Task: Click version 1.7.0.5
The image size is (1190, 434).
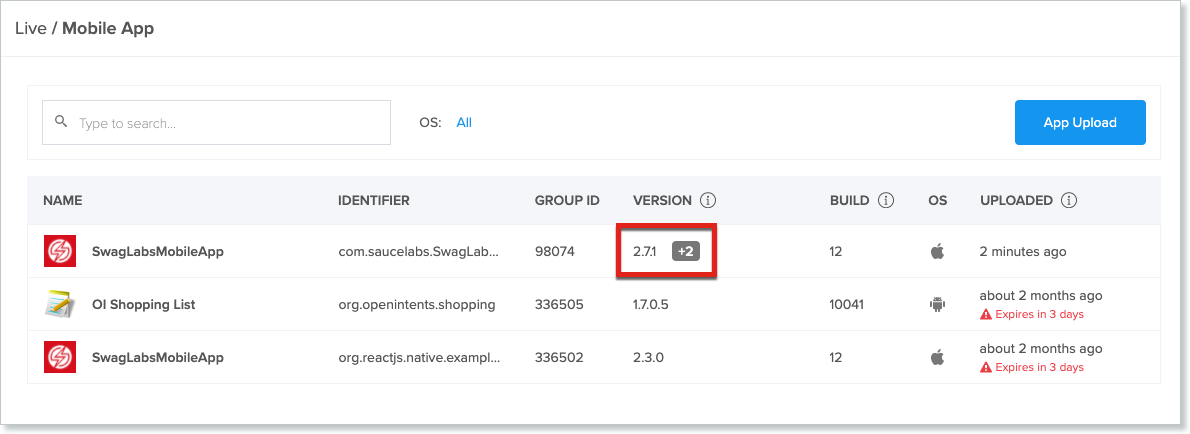Action: pyautogui.click(x=651, y=304)
